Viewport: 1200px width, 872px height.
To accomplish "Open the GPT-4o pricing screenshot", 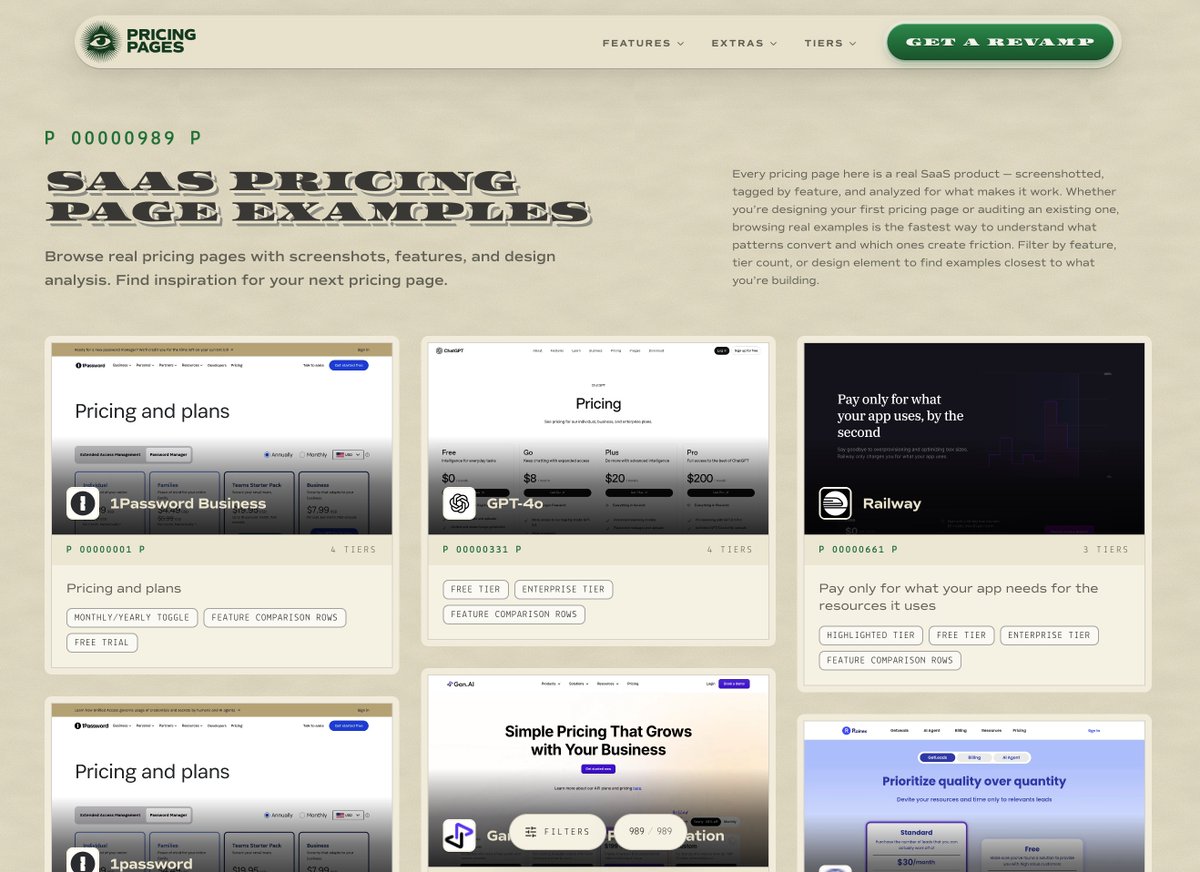I will click(x=598, y=439).
